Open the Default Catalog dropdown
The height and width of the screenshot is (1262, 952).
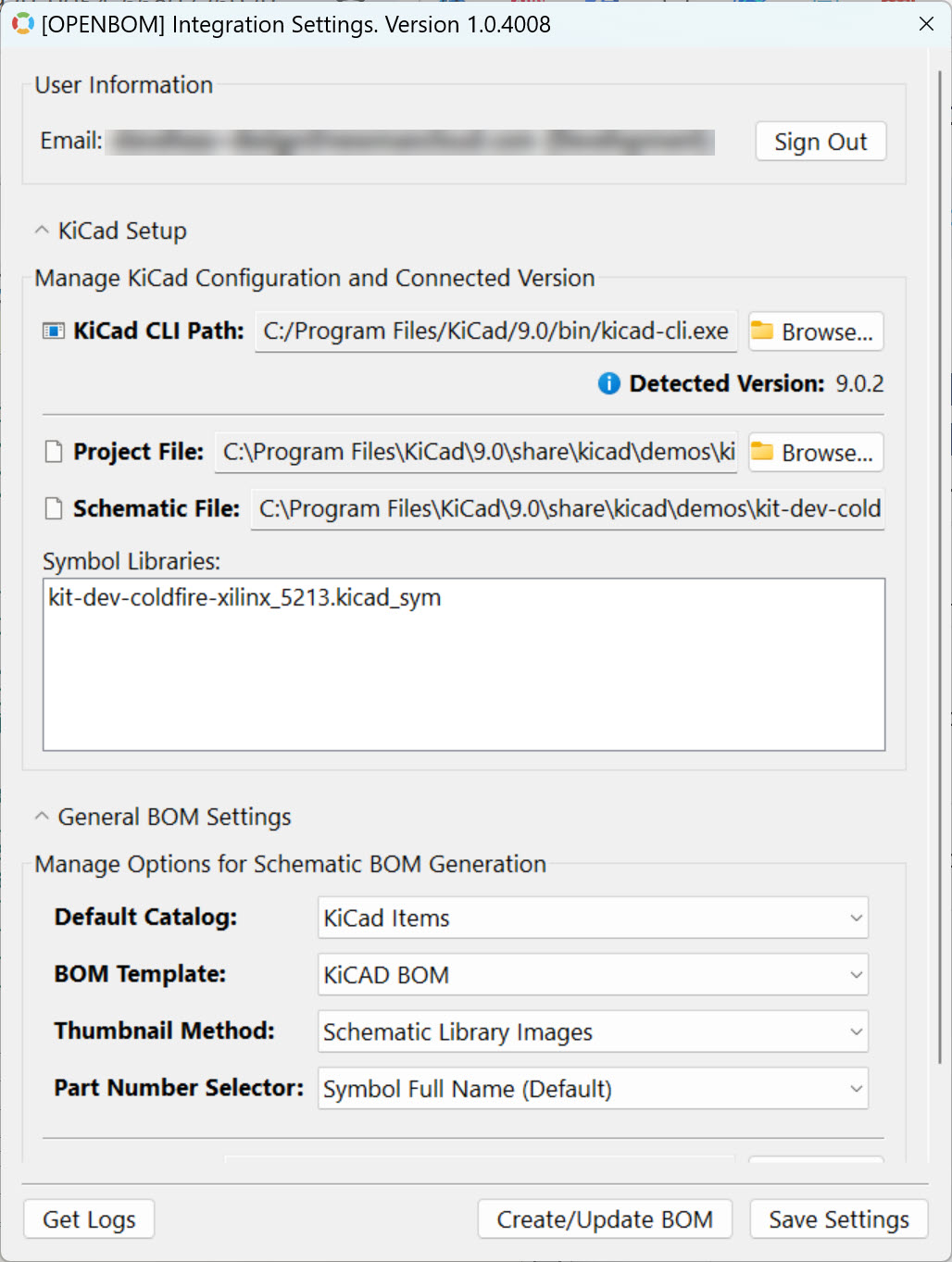(593, 918)
